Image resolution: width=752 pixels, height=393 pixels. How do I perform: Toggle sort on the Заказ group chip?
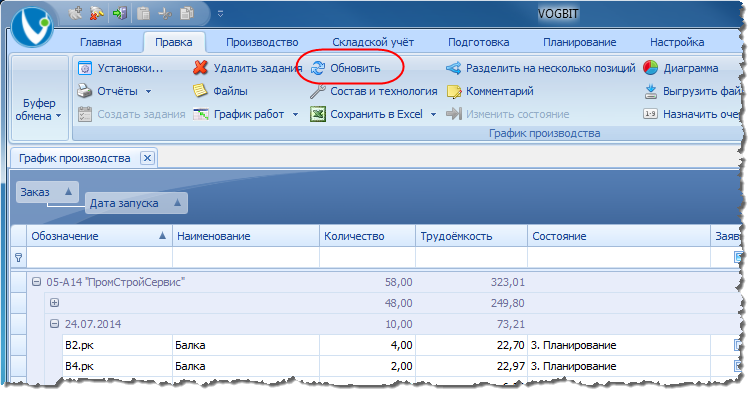click(47, 192)
